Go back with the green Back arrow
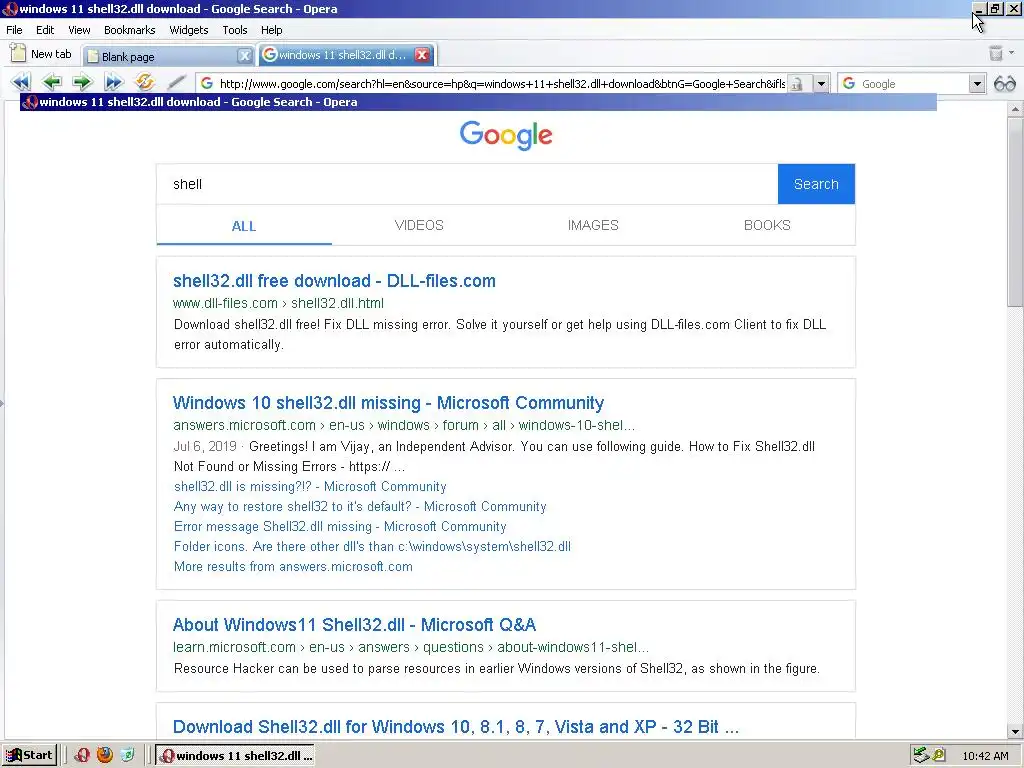The image size is (1024, 768). coord(52,82)
